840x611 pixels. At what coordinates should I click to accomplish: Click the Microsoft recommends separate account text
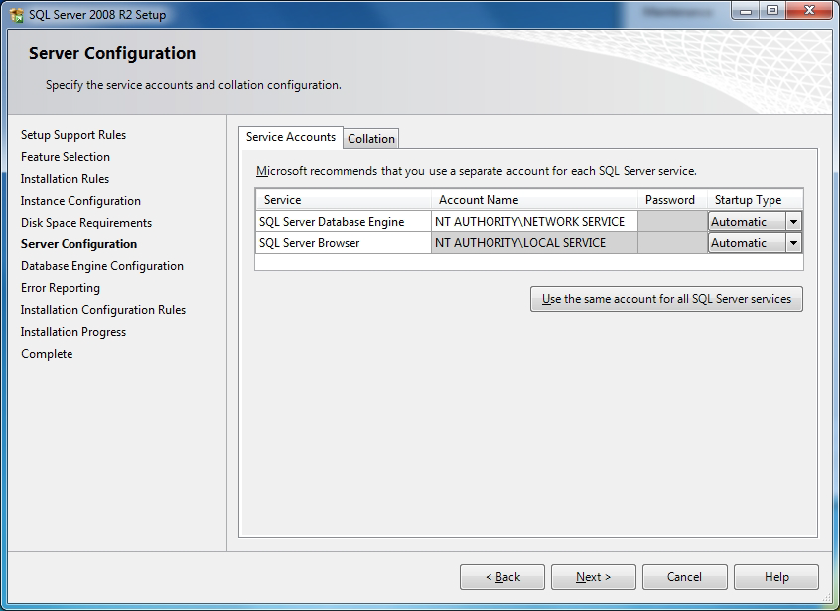tap(476, 171)
